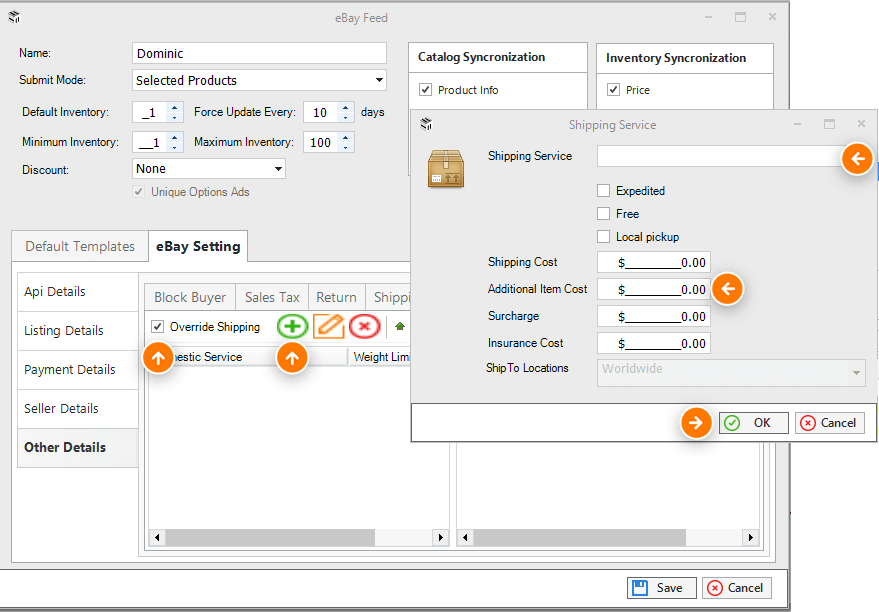Click the left grid scroll-right arrow

click(x=441, y=537)
